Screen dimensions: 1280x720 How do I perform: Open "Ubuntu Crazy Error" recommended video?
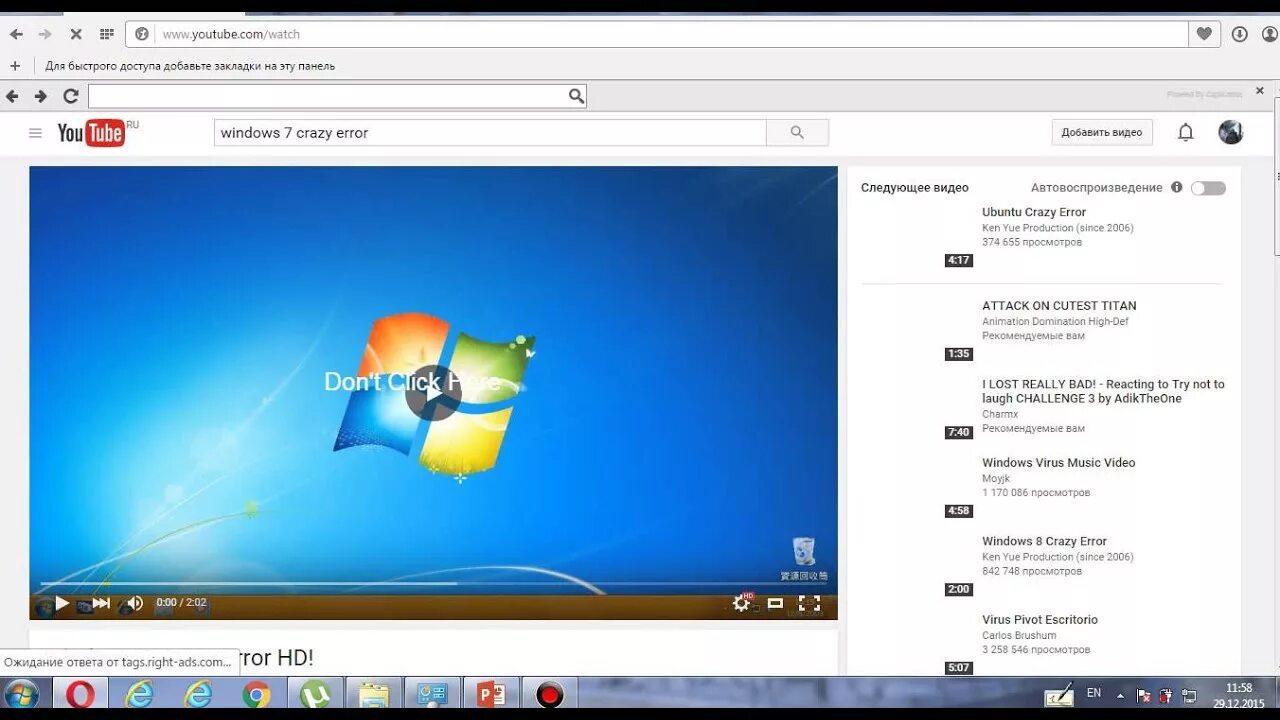pyautogui.click(x=1034, y=212)
